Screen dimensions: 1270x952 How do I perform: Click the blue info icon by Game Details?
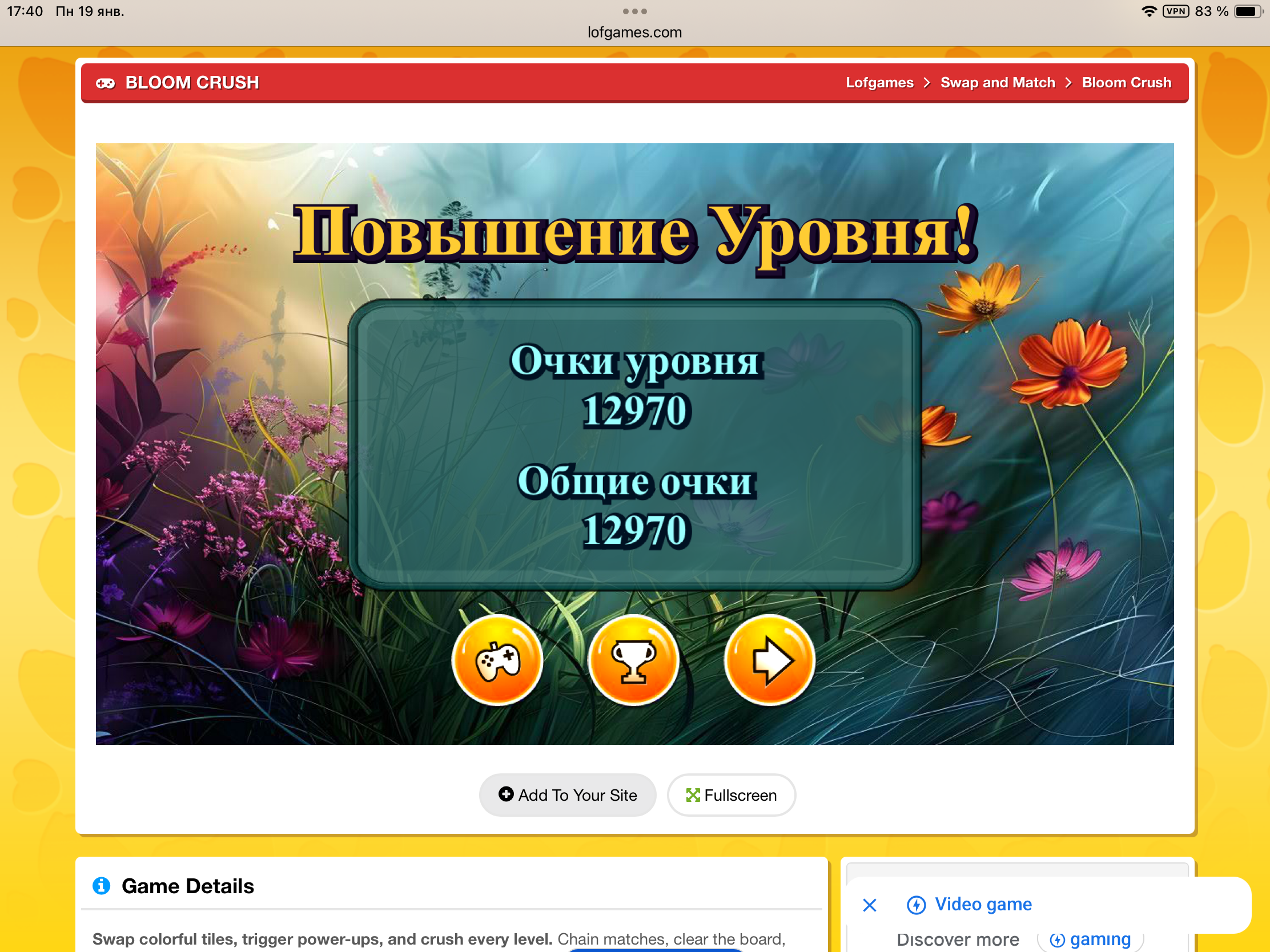(x=102, y=885)
